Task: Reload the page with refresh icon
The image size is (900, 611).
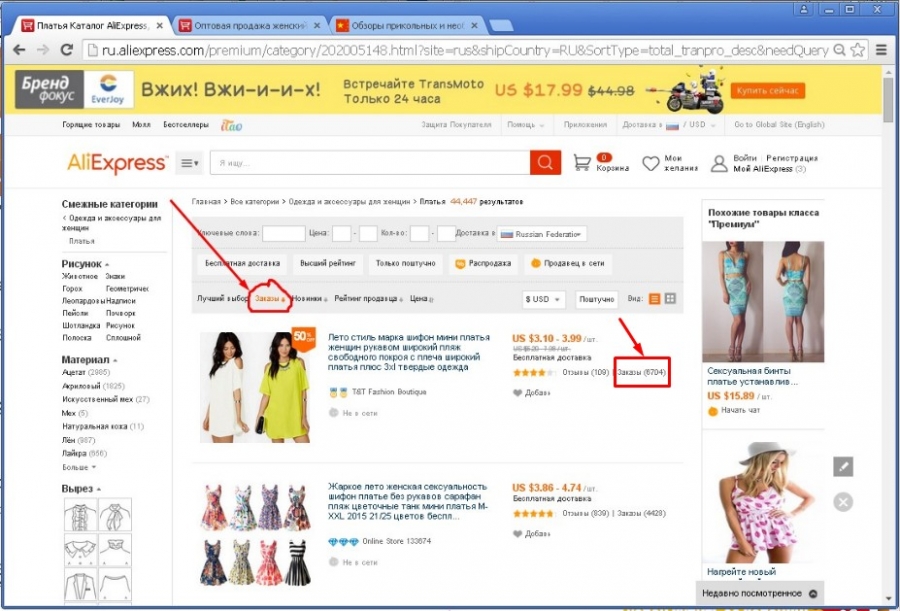Action: click(67, 50)
